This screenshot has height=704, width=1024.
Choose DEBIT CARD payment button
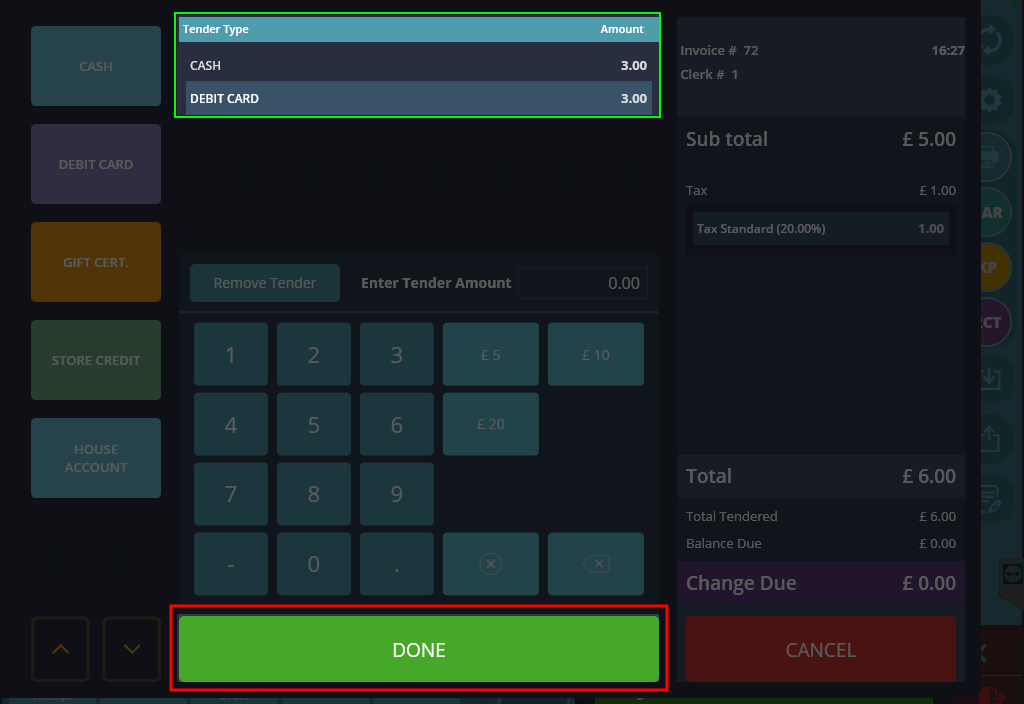point(96,164)
